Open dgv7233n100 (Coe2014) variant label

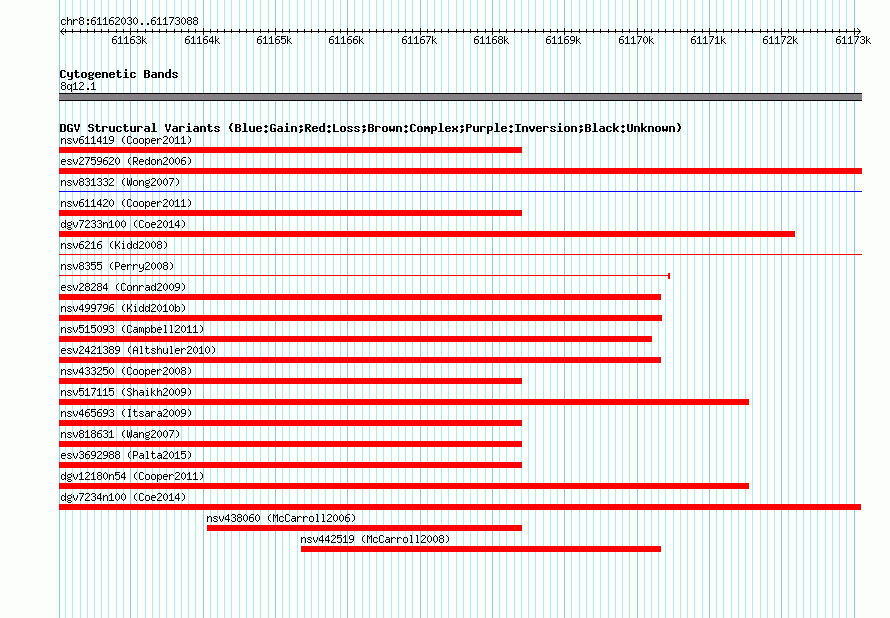(123, 224)
